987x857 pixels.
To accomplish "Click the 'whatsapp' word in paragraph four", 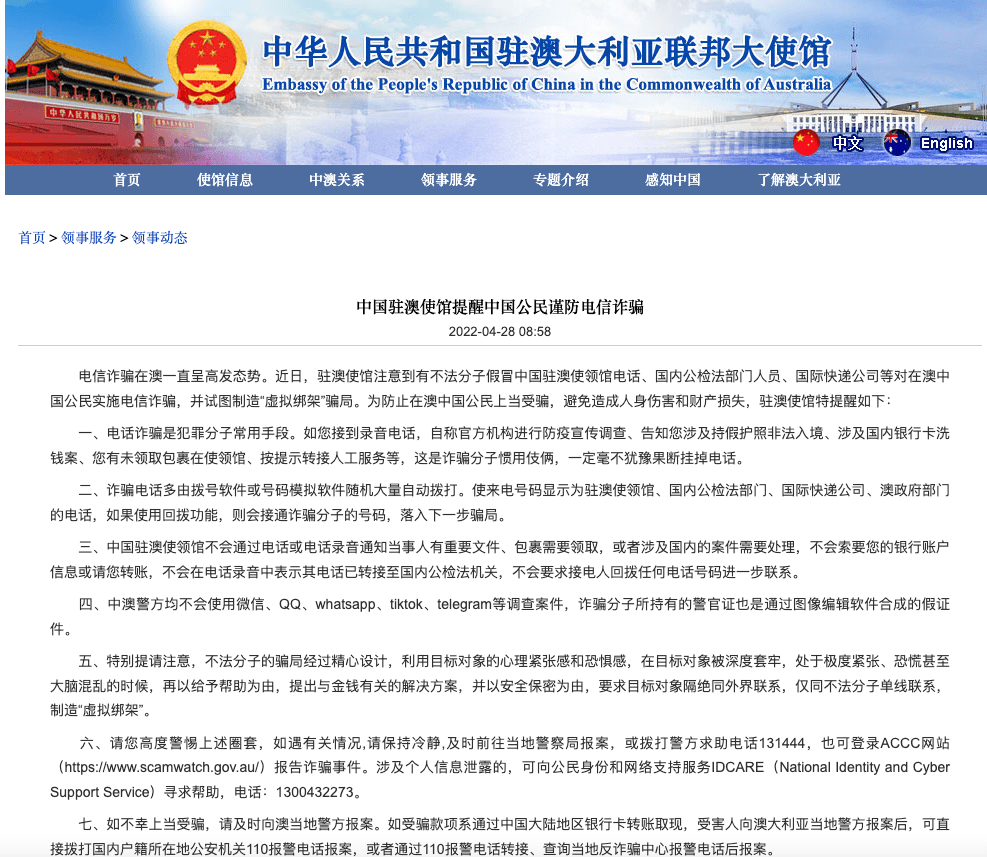I will 346,604.
